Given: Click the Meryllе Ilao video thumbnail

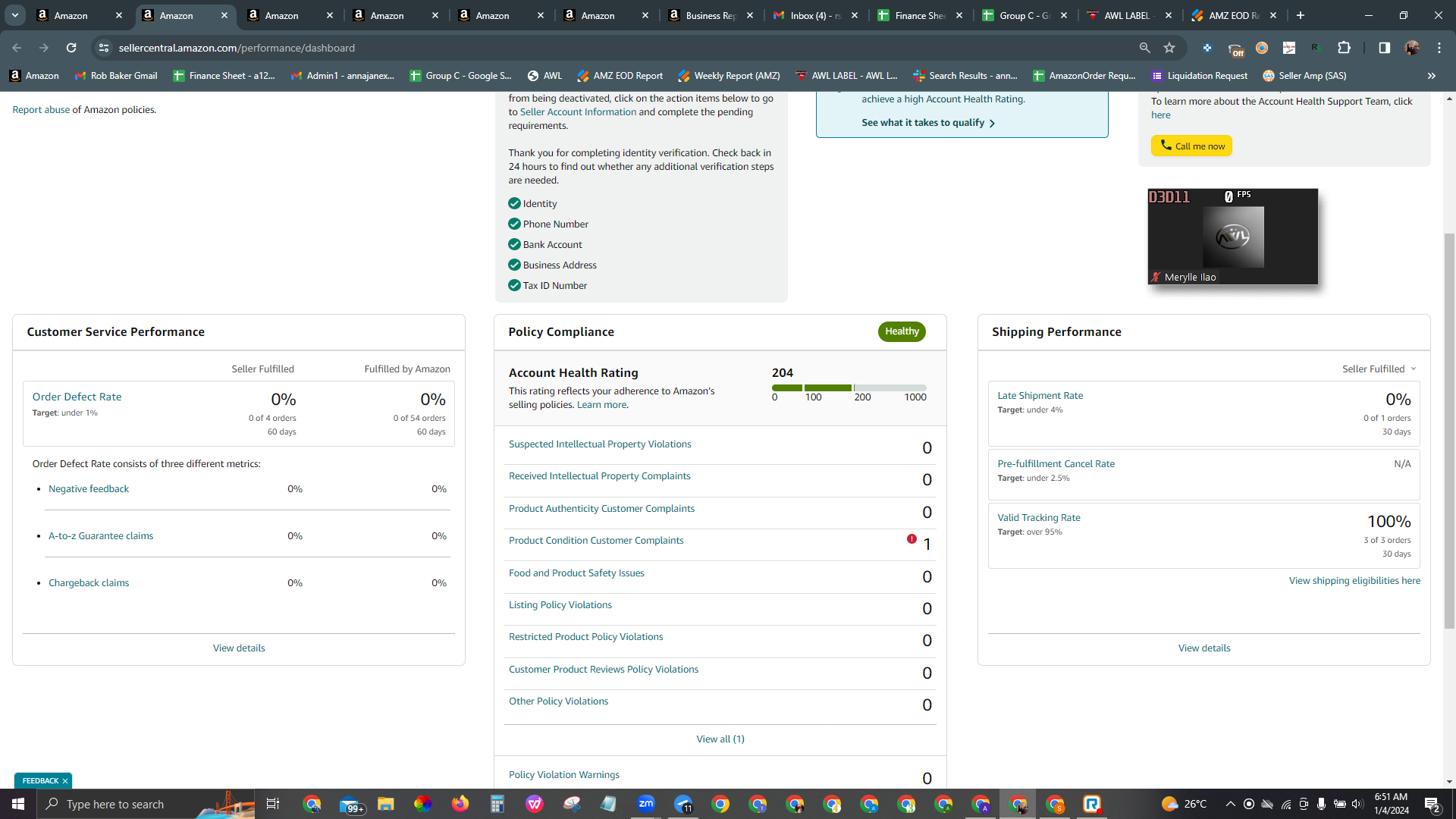Looking at the screenshot, I should [1233, 237].
